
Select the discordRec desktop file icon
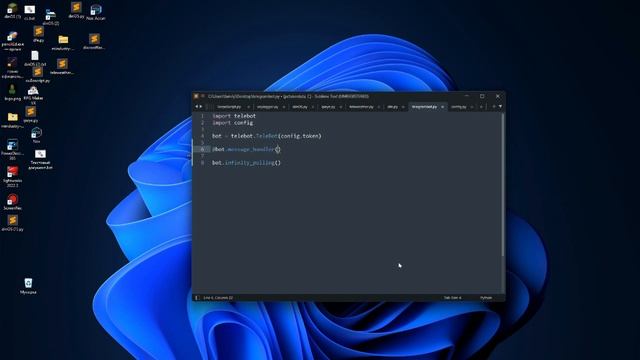(x=94, y=42)
